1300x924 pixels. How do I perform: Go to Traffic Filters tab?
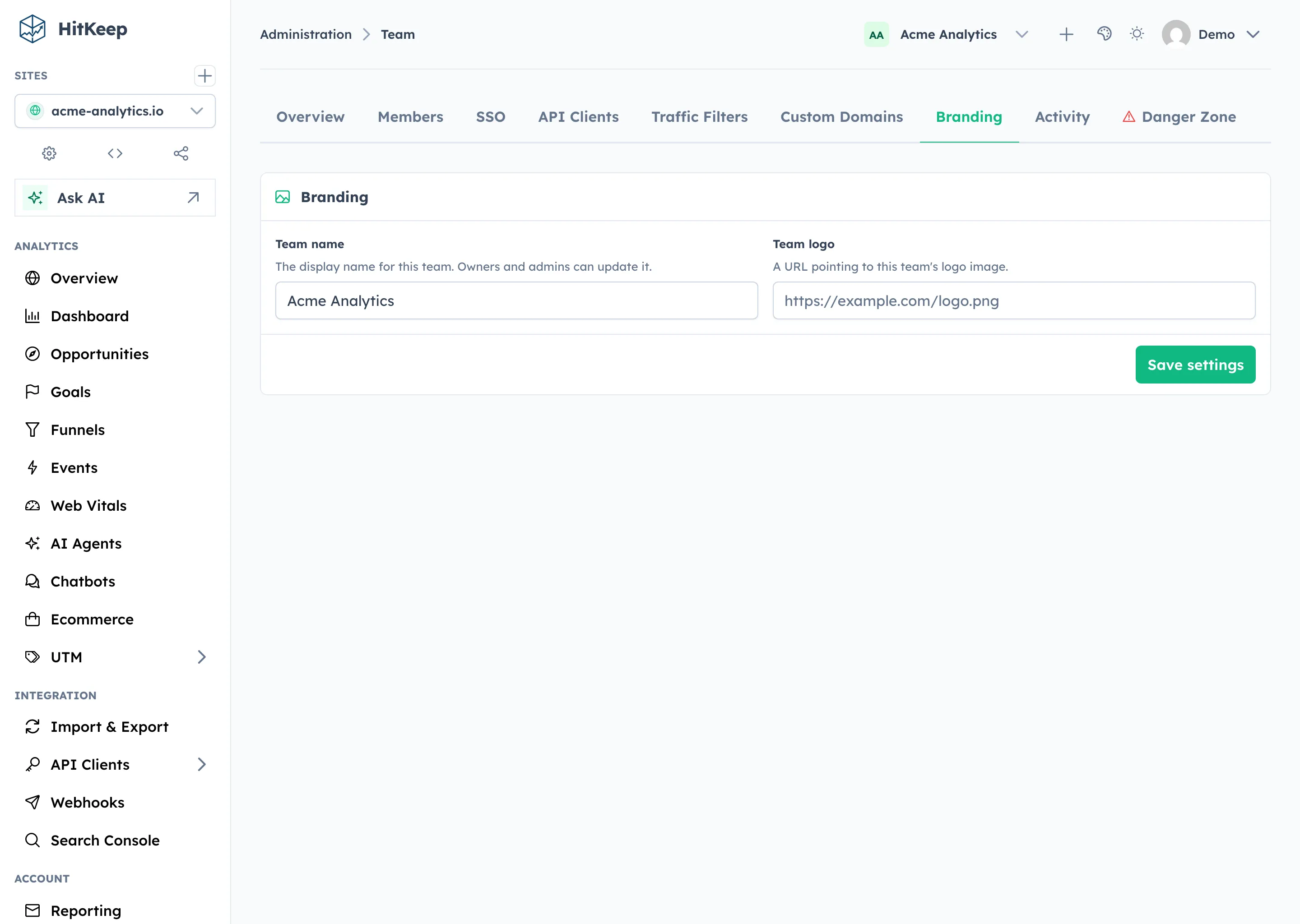[x=700, y=117]
